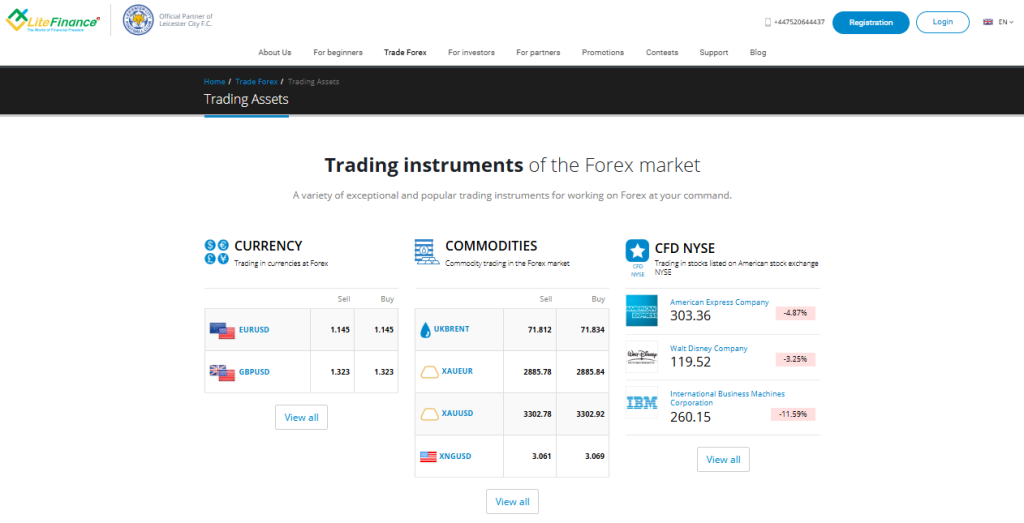
Task: Click the phone icon beside the number
Action: tap(768, 22)
